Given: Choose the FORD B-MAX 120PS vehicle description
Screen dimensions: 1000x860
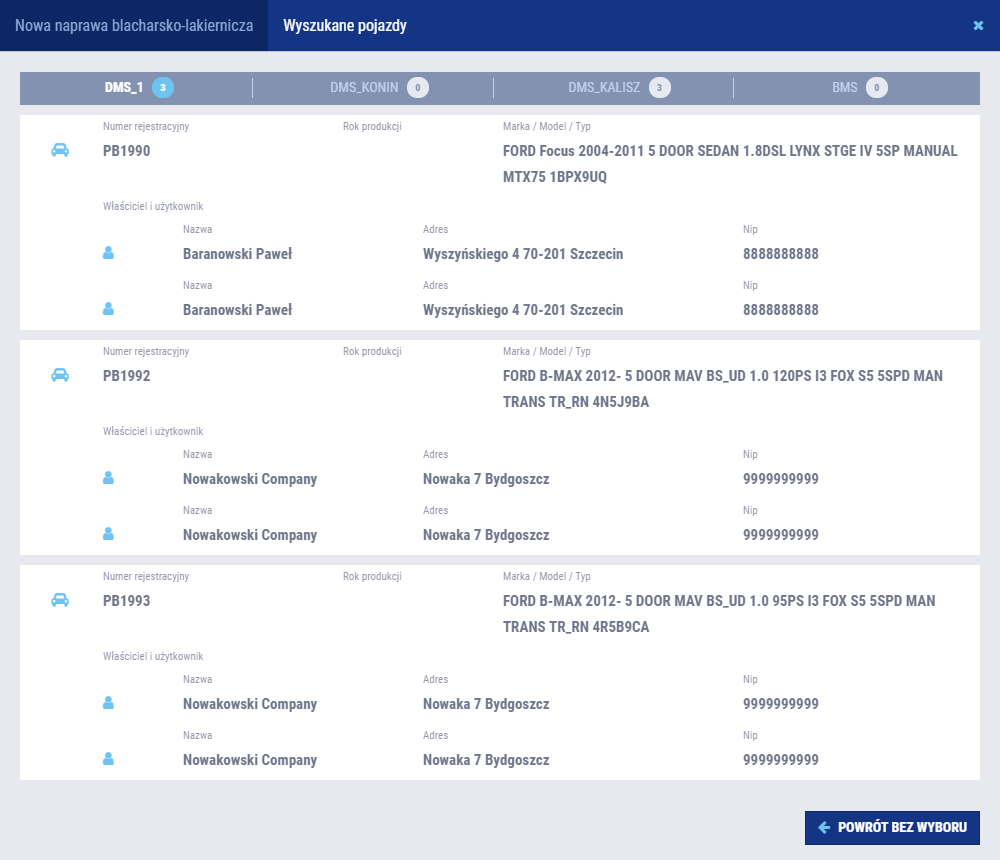Looking at the screenshot, I should coord(722,389).
